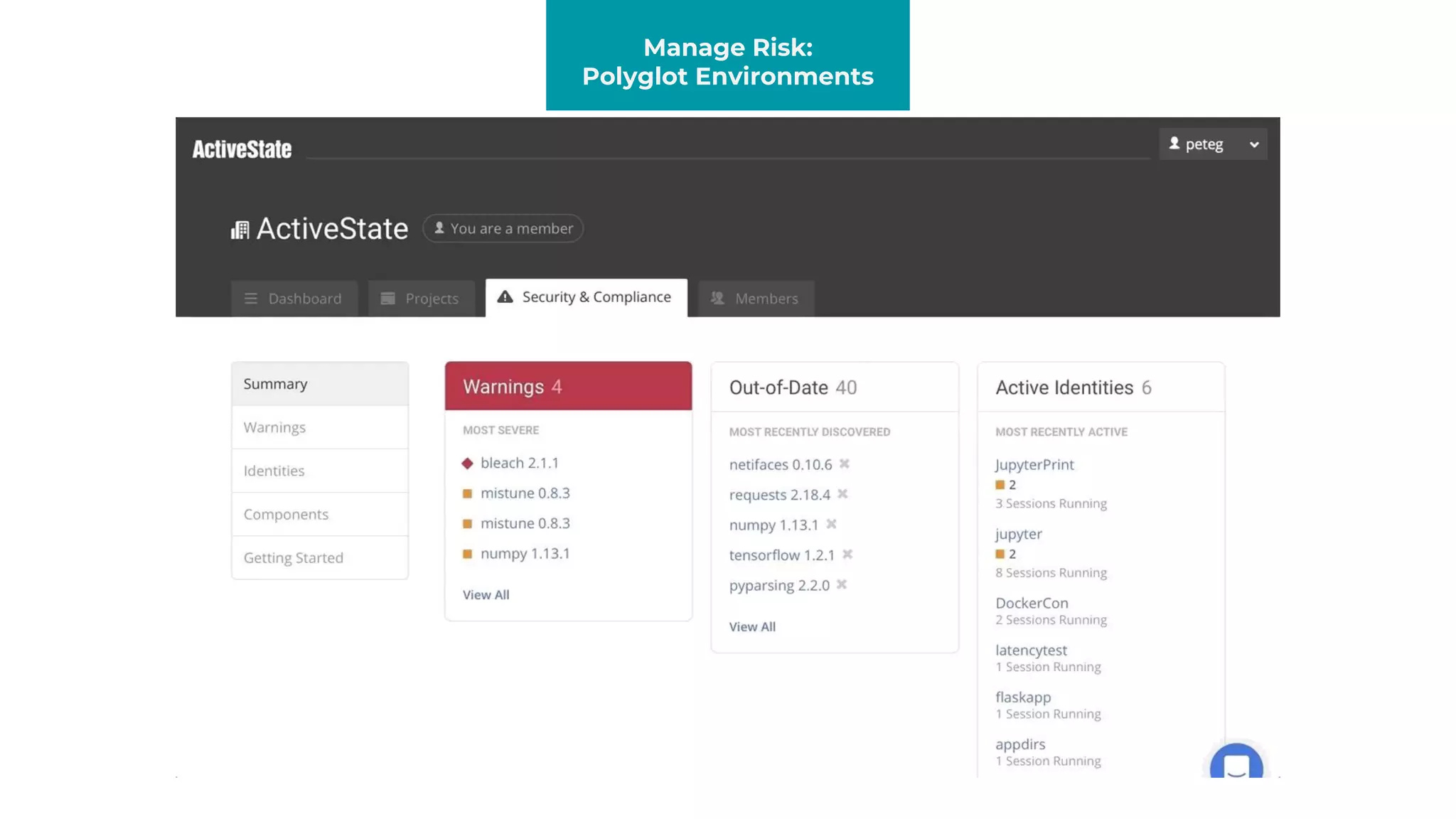
Task: Click the Out-of-Date 40 header
Action: tap(835, 387)
